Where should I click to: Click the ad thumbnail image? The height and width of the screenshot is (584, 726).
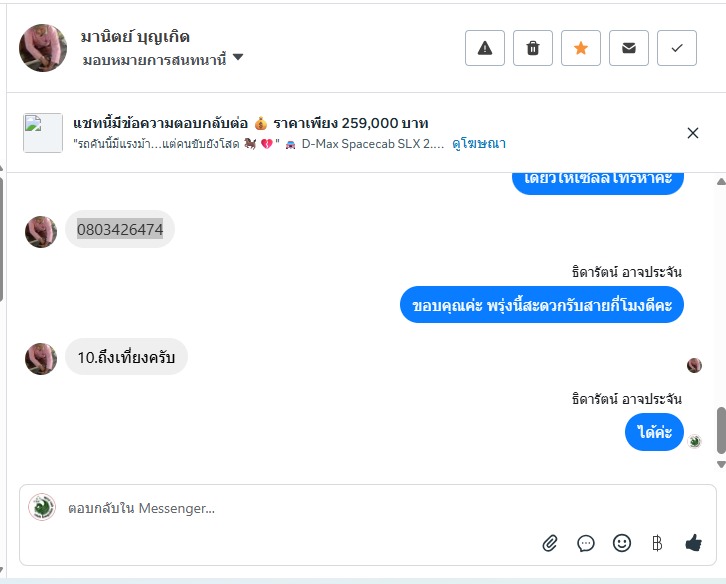pos(43,133)
